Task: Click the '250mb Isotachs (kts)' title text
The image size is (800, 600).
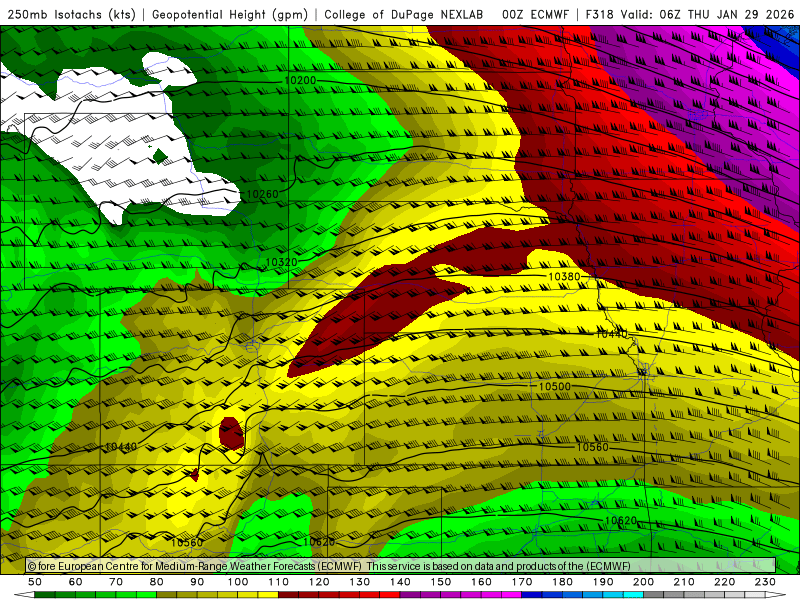Action: 71,14
